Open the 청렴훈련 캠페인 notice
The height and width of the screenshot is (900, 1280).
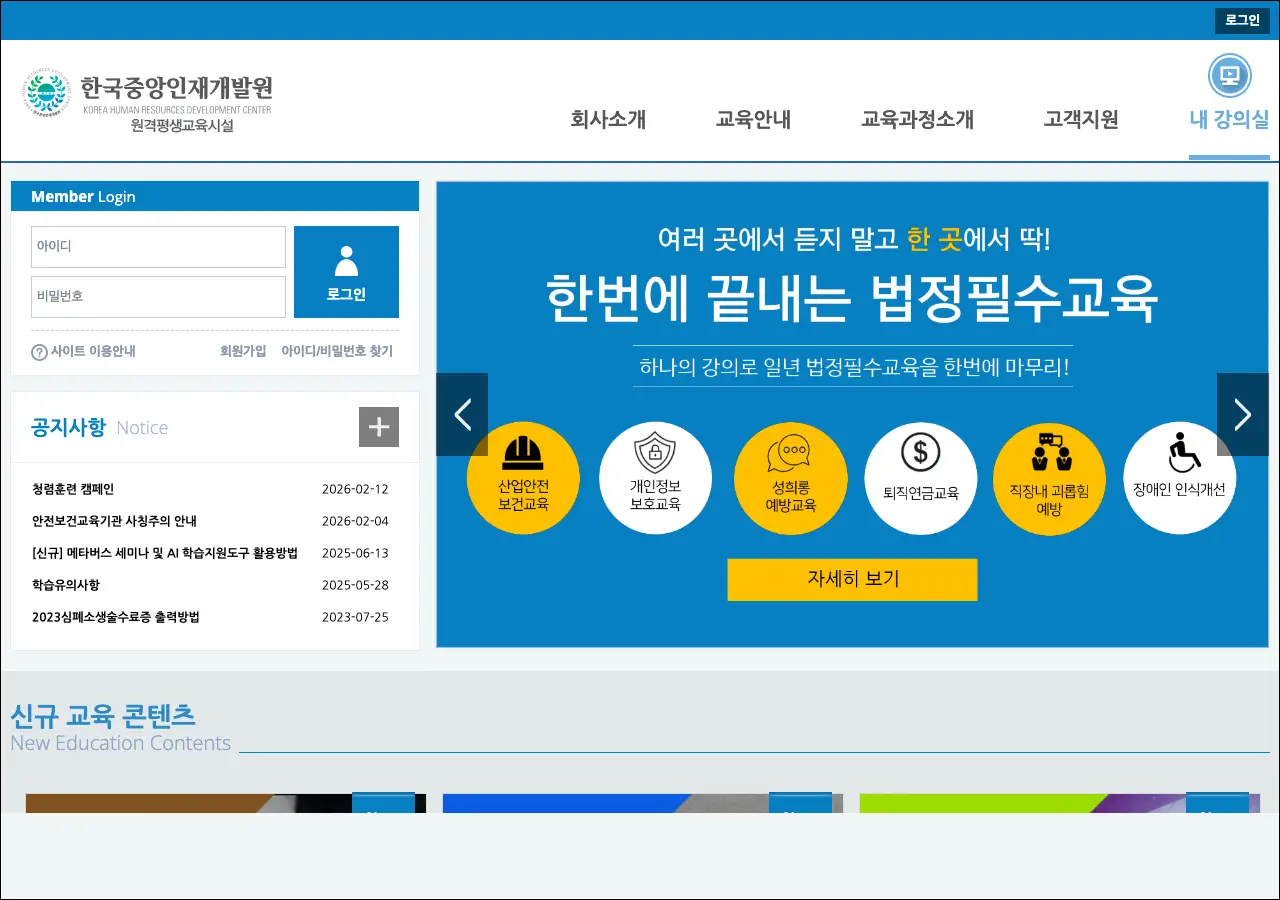click(x=73, y=489)
